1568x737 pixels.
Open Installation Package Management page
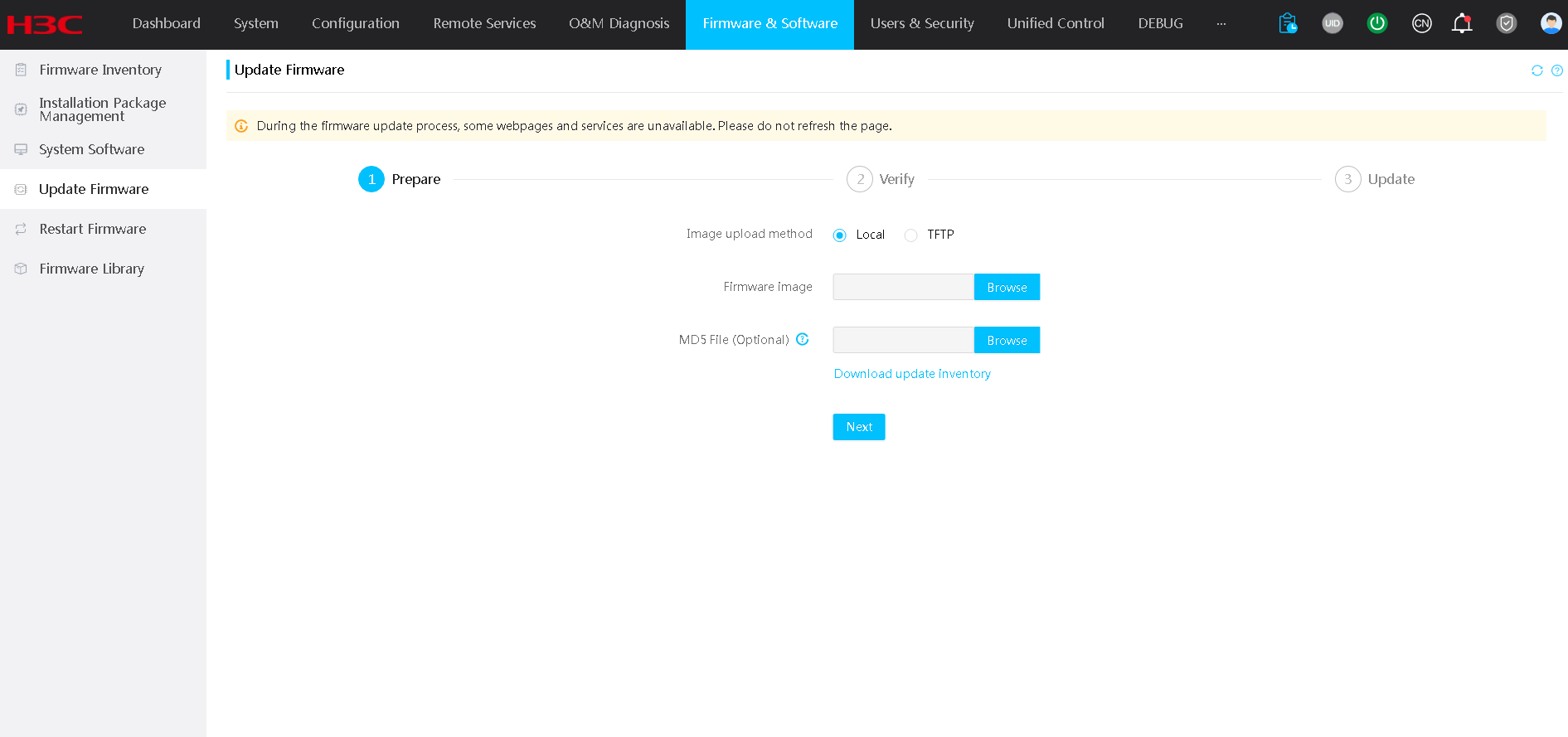tap(103, 109)
